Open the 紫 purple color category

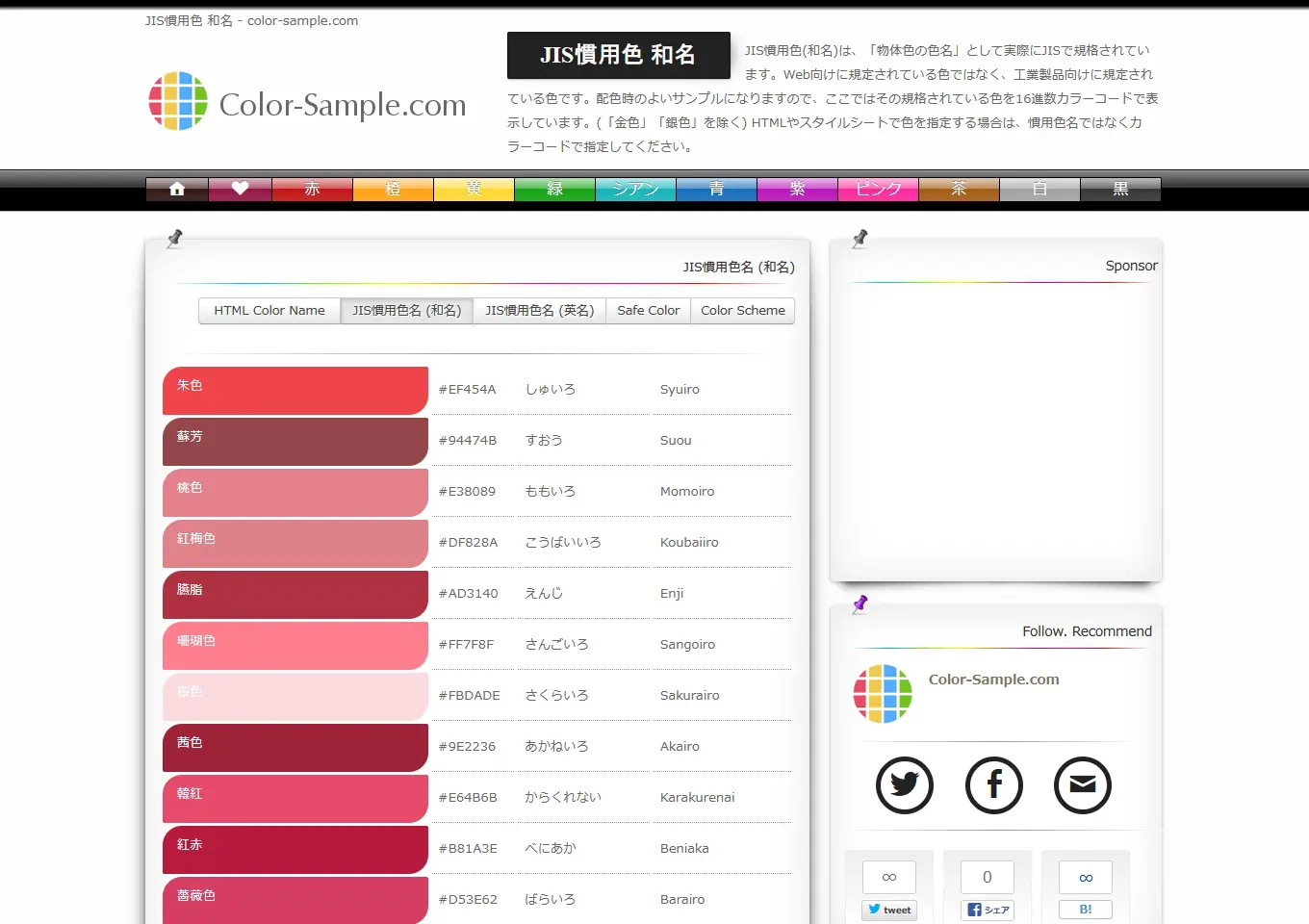(x=797, y=189)
